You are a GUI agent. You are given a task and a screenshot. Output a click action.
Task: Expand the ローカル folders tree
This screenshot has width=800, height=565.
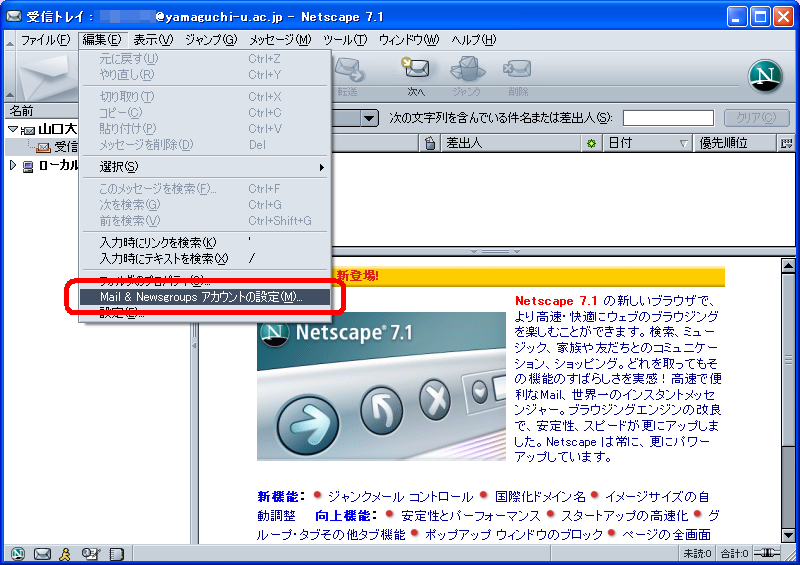coord(13,165)
